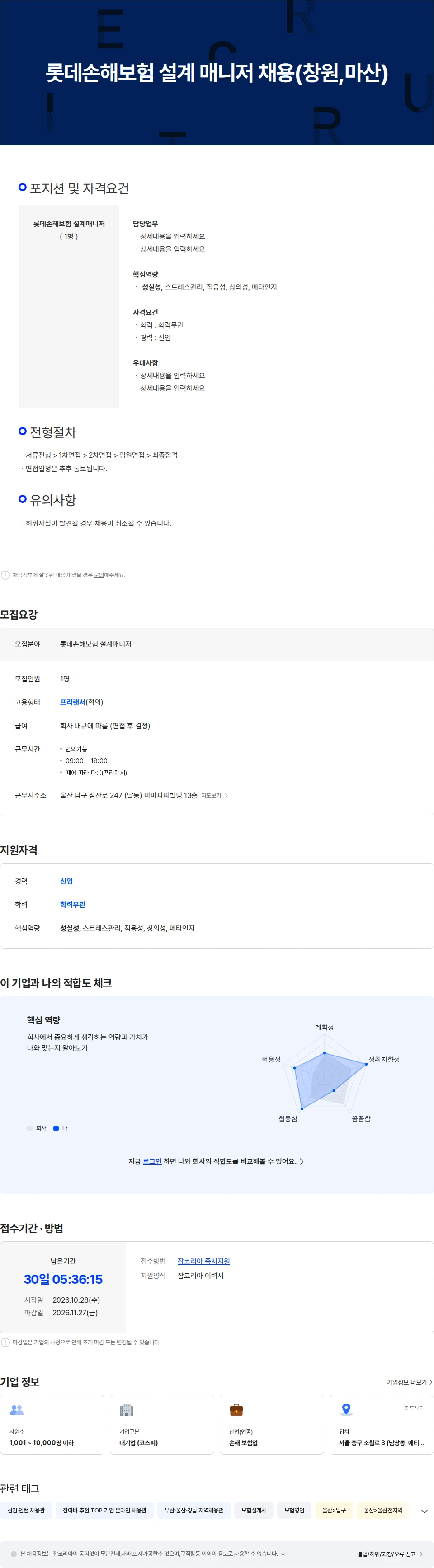This screenshot has width=434, height=1568.
Task: Click the gray 회사 legend marker
Action: 30,1128
